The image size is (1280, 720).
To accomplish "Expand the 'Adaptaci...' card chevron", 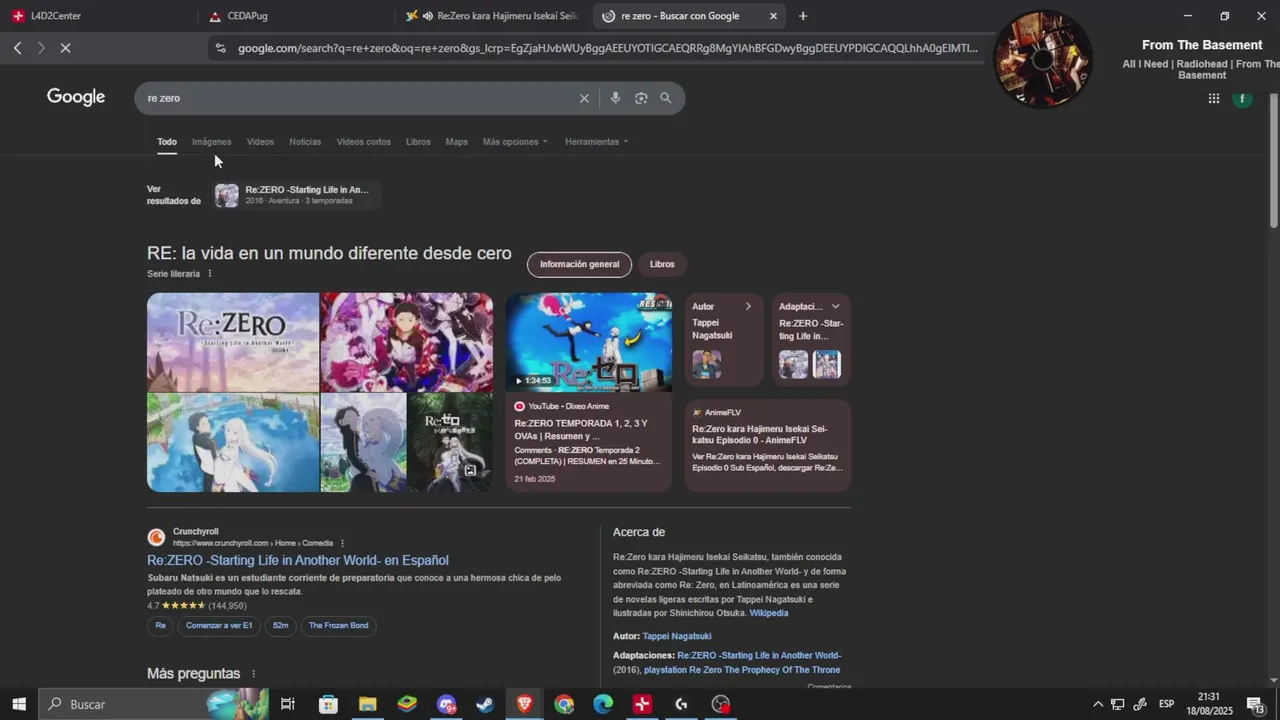I will pos(835,306).
